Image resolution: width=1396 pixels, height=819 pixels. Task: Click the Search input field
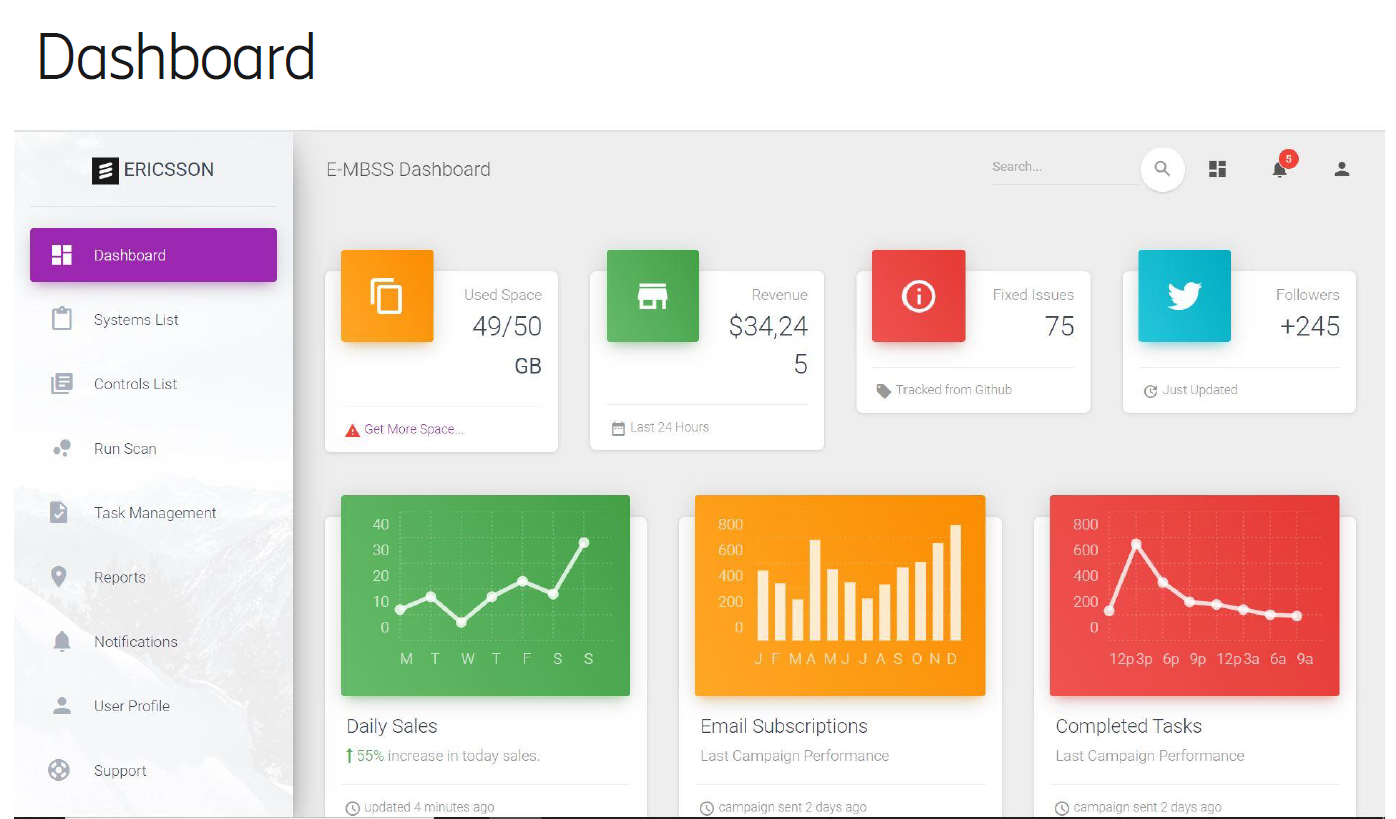(1062, 168)
